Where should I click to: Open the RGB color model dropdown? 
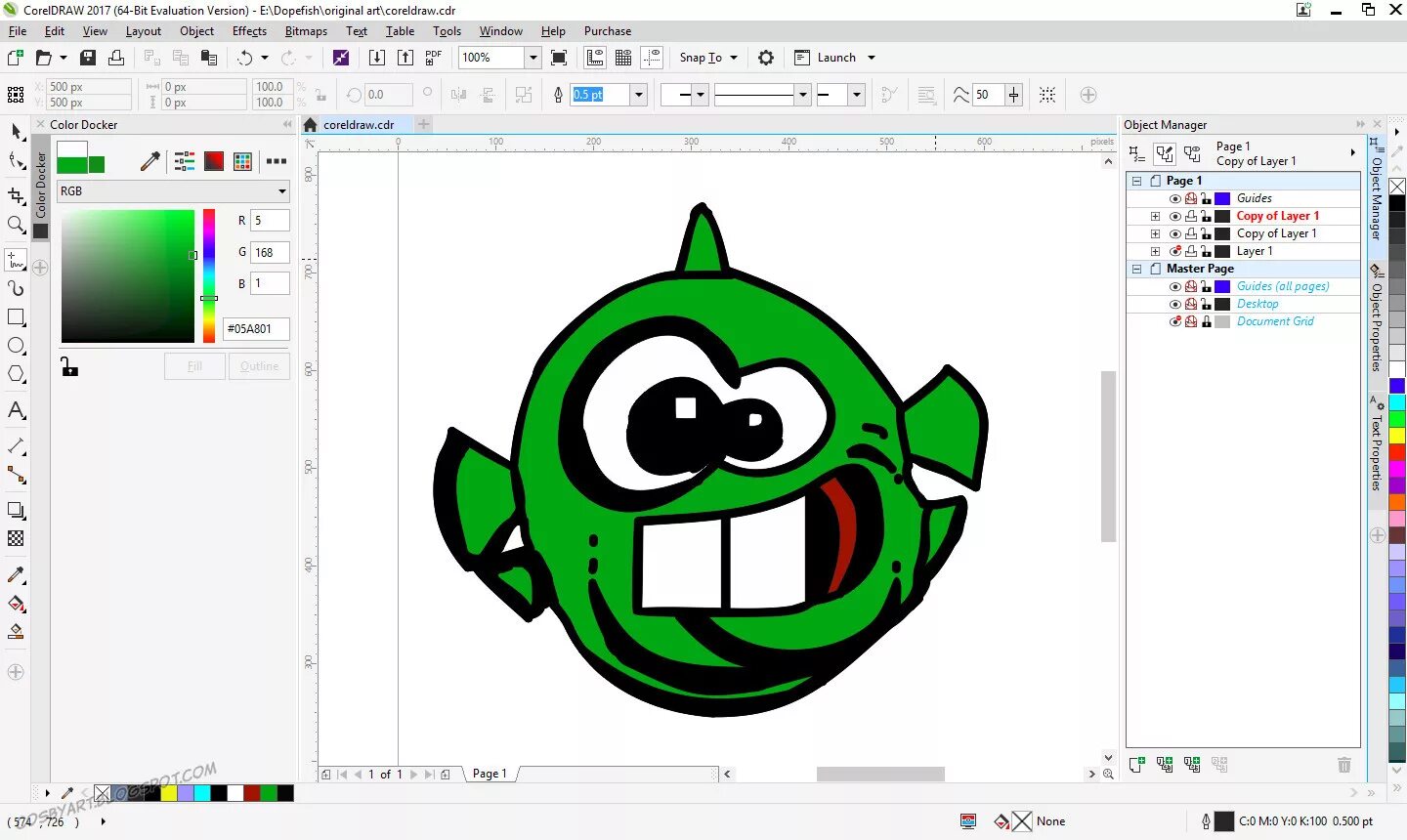coord(173,191)
